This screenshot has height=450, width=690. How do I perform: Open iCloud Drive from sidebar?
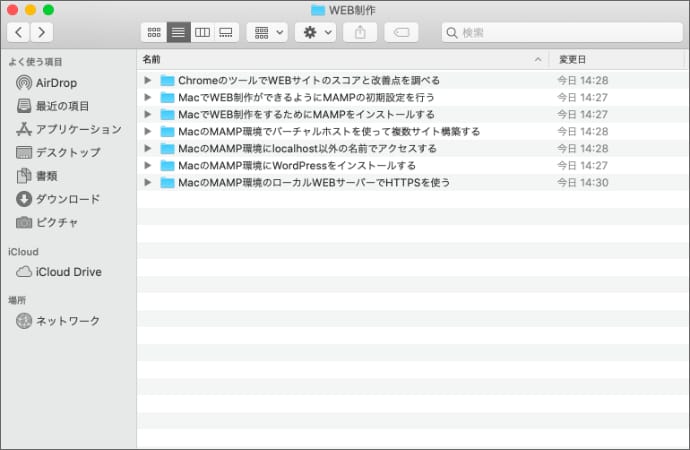68,272
